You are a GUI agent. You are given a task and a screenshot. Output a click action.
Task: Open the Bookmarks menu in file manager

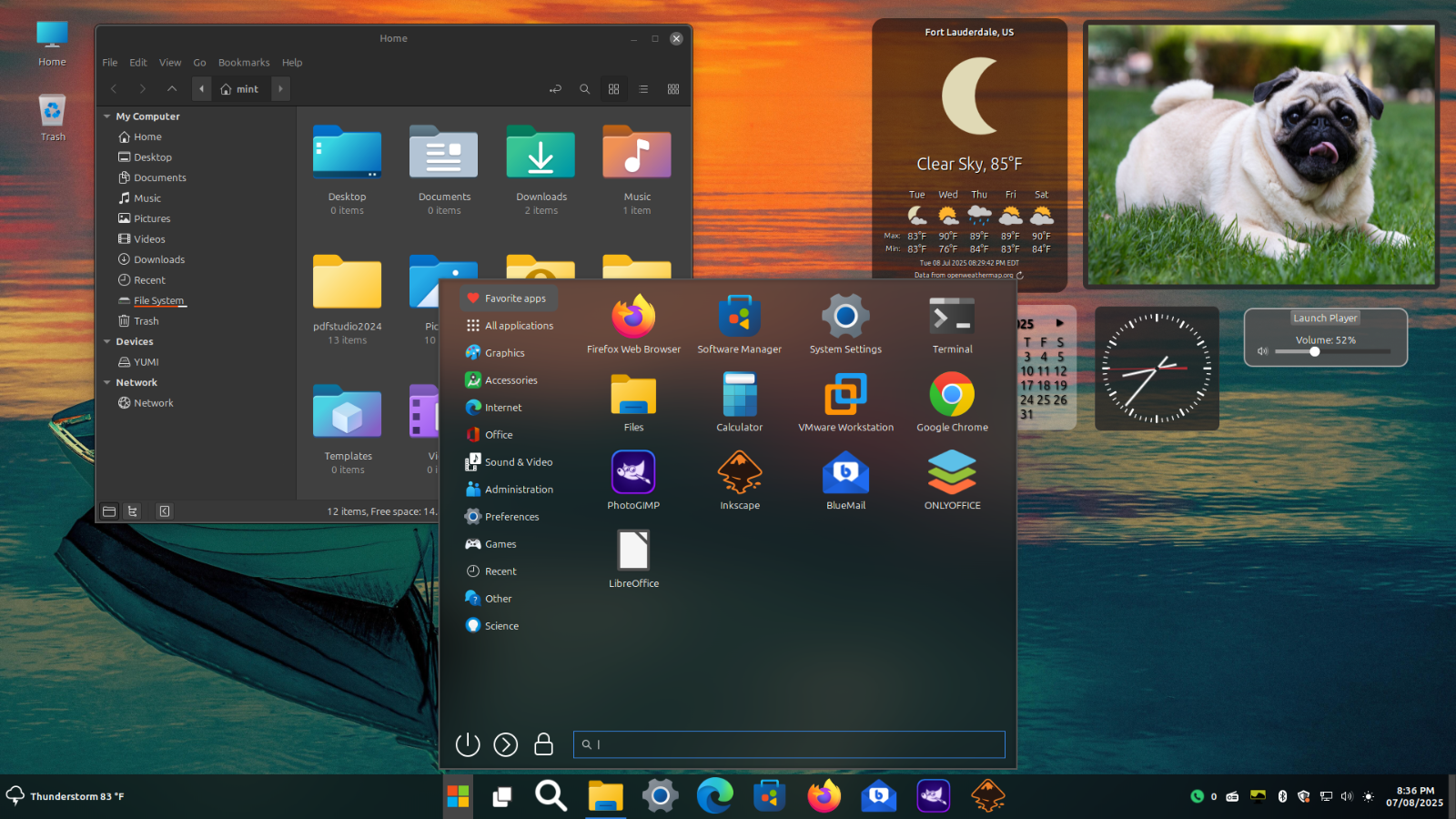click(244, 63)
